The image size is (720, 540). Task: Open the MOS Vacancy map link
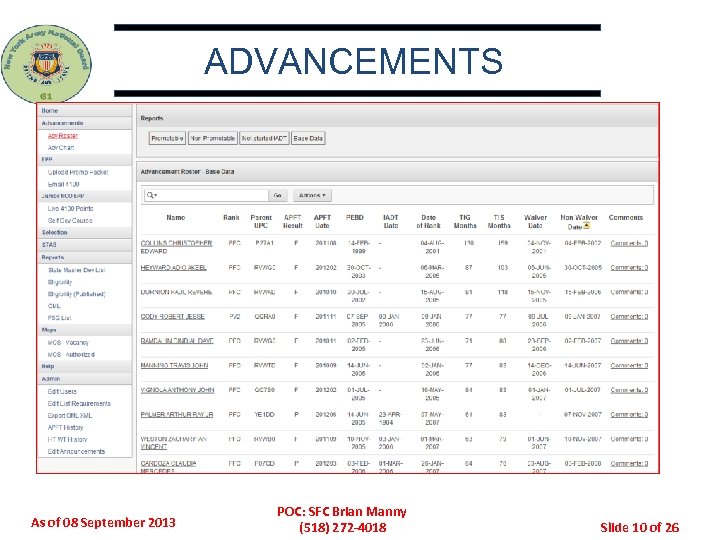pyautogui.click(x=68, y=343)
